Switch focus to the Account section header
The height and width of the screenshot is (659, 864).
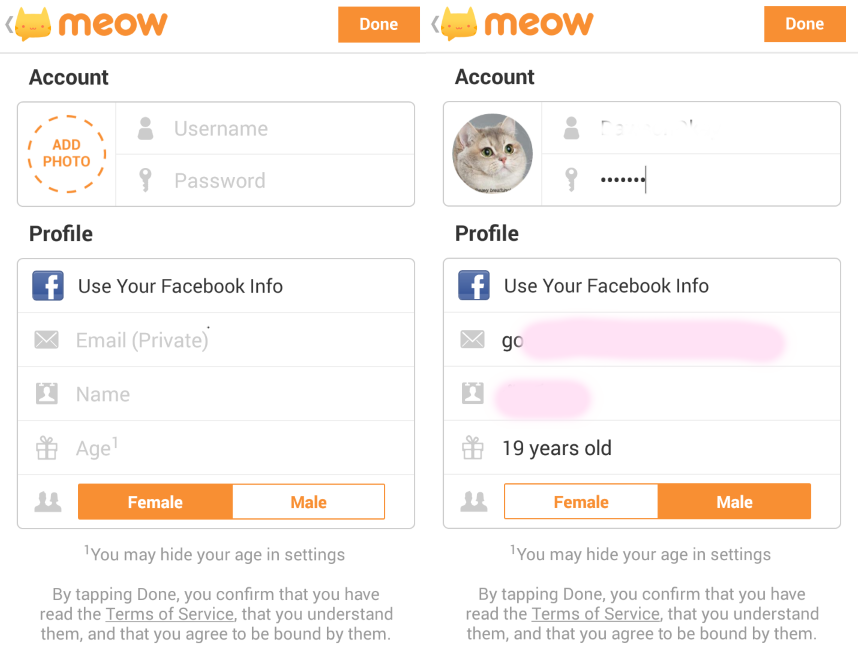click(68, 77)
